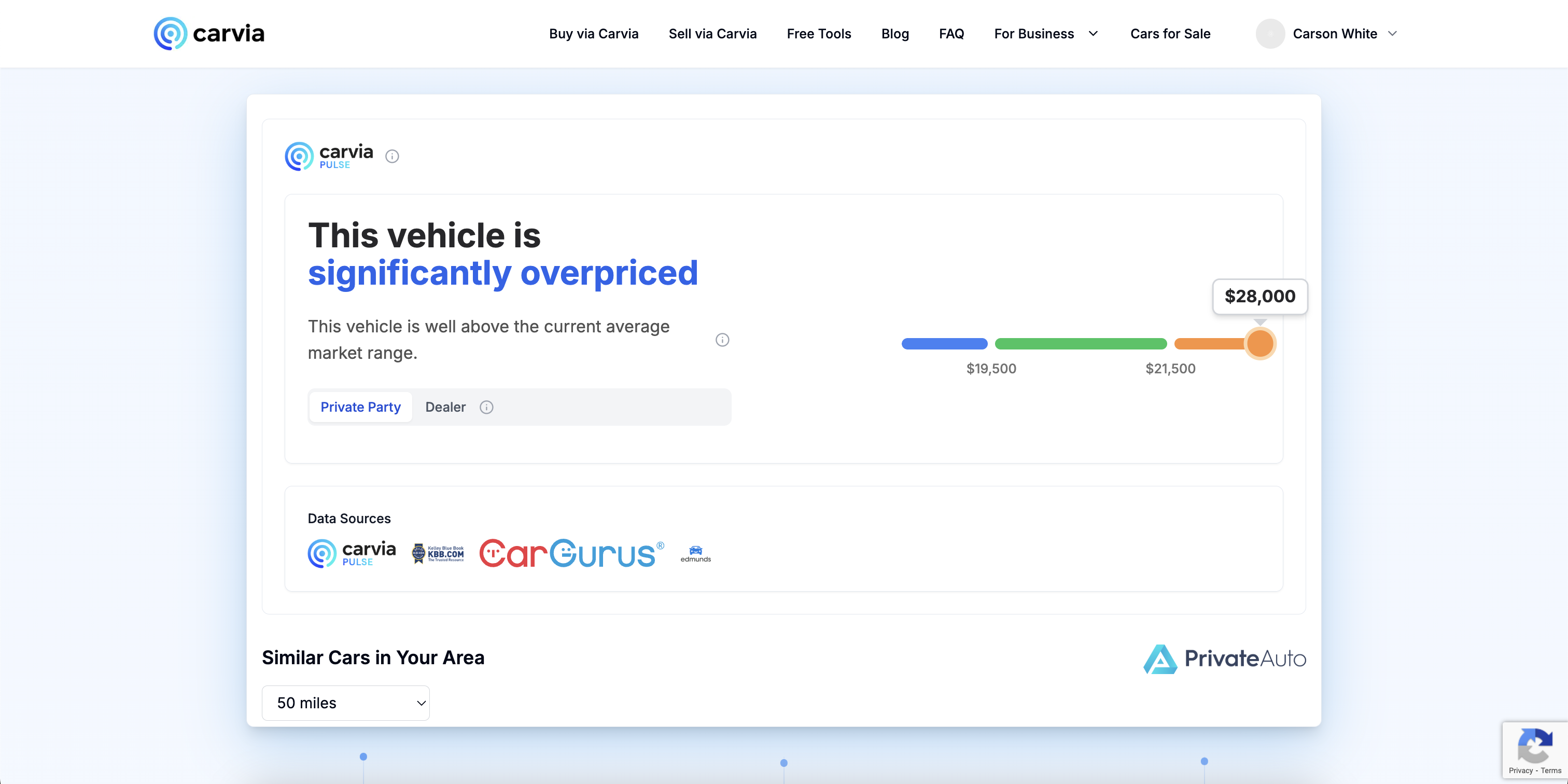Screen dimensions: 1568x784
Task: Click info icon beside Carvia Pulse logo
Action: (392, 157)
